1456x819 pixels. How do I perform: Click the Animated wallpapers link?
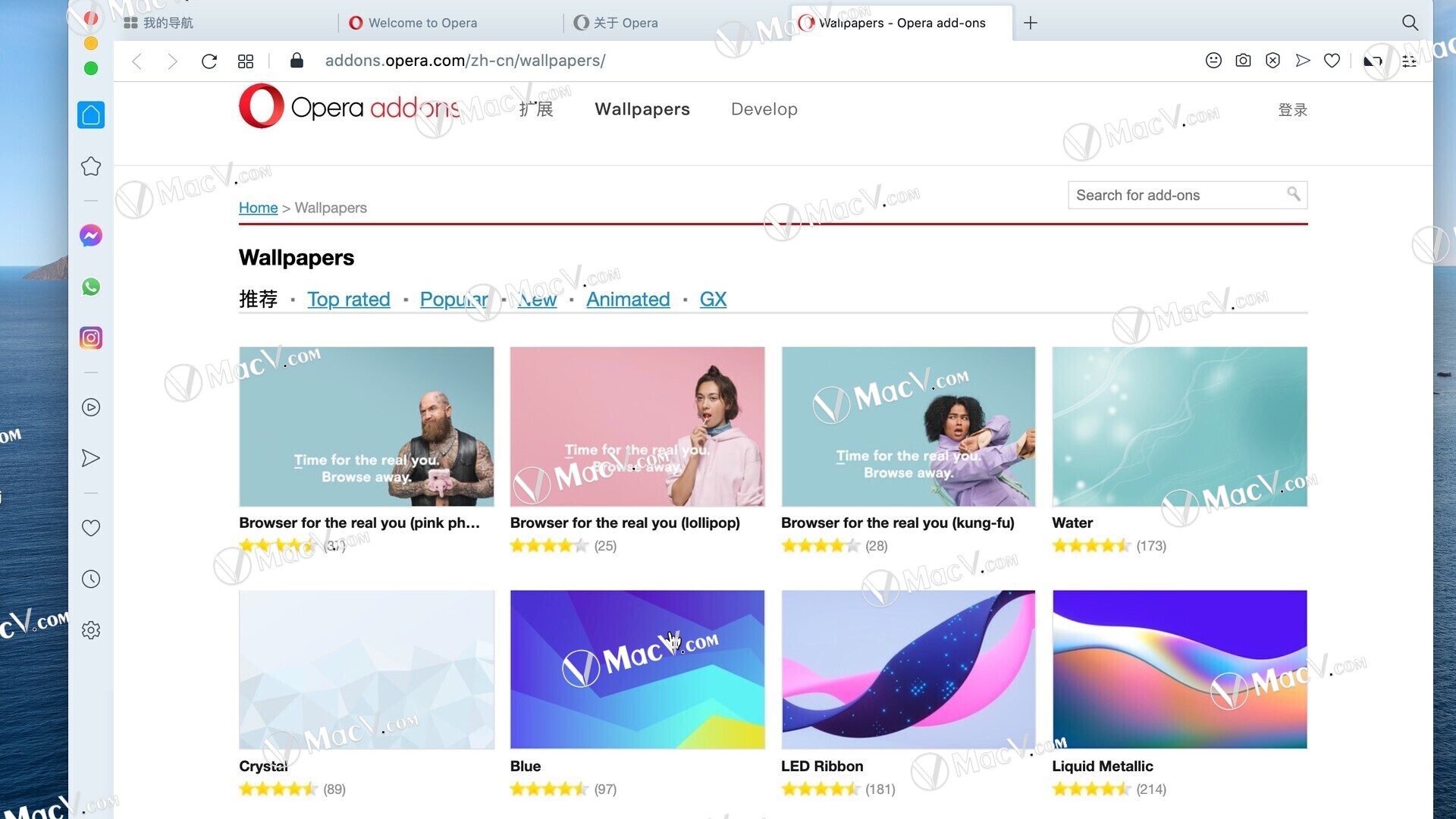628,300
